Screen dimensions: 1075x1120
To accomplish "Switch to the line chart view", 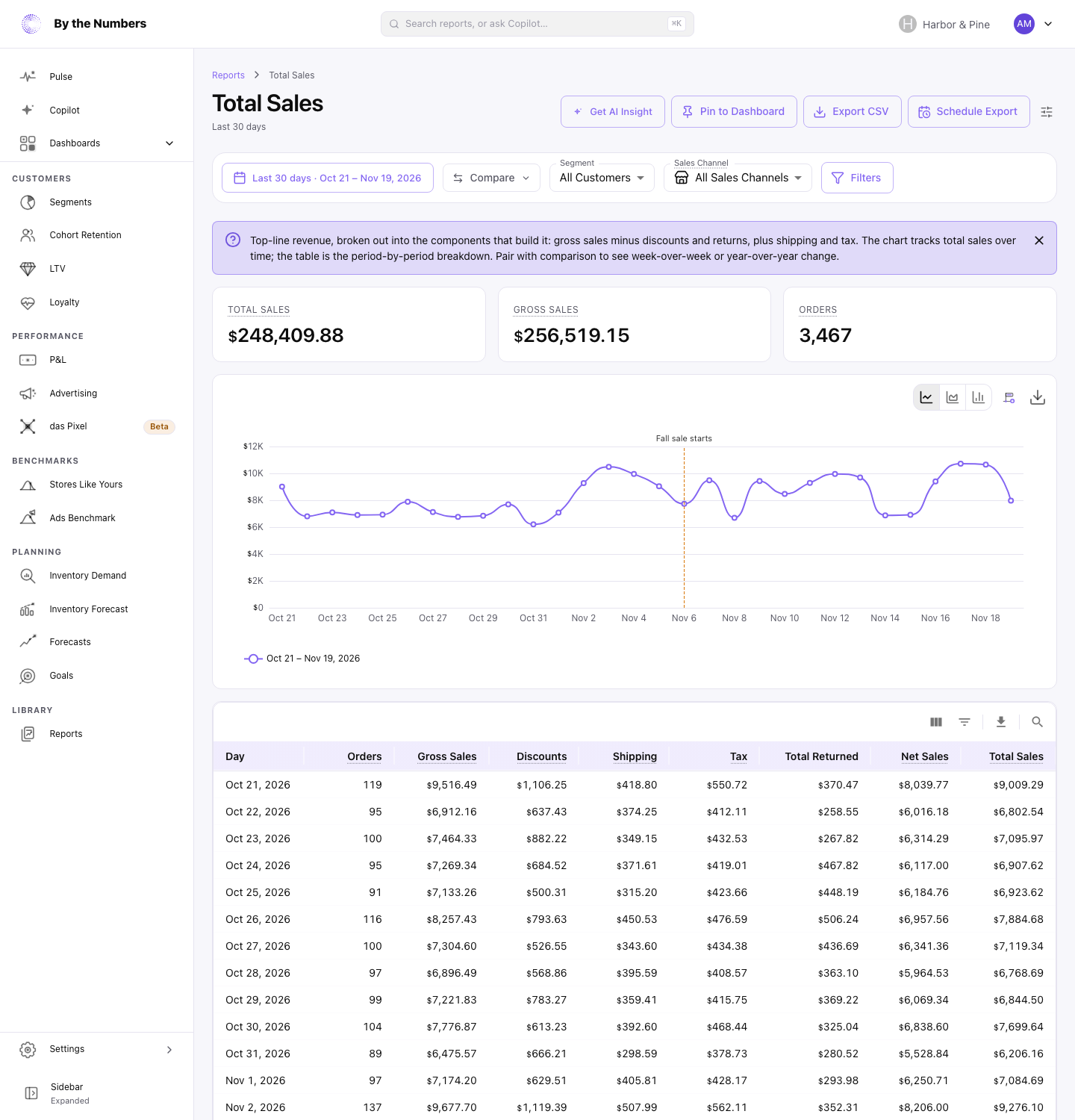I will [926, 397].
